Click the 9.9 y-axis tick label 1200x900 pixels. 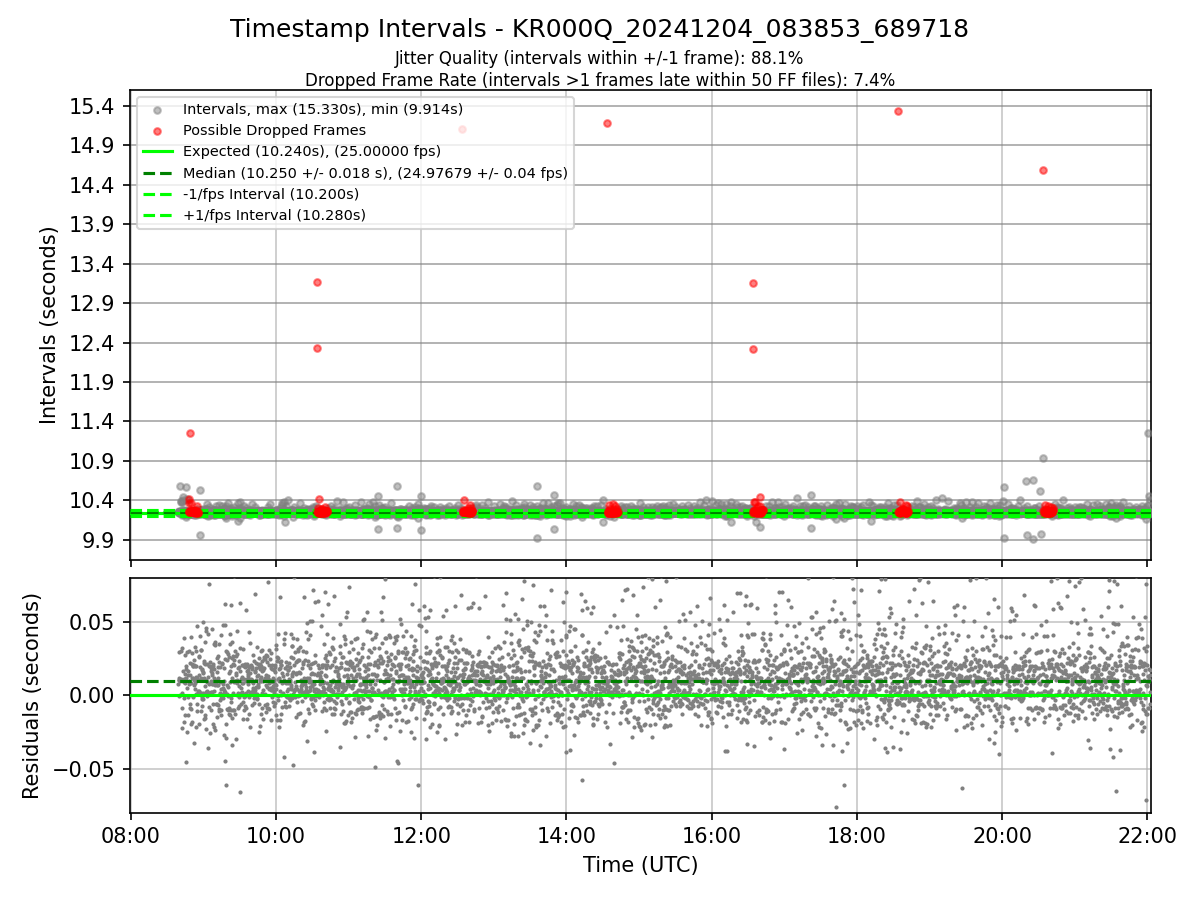point(99,540)
